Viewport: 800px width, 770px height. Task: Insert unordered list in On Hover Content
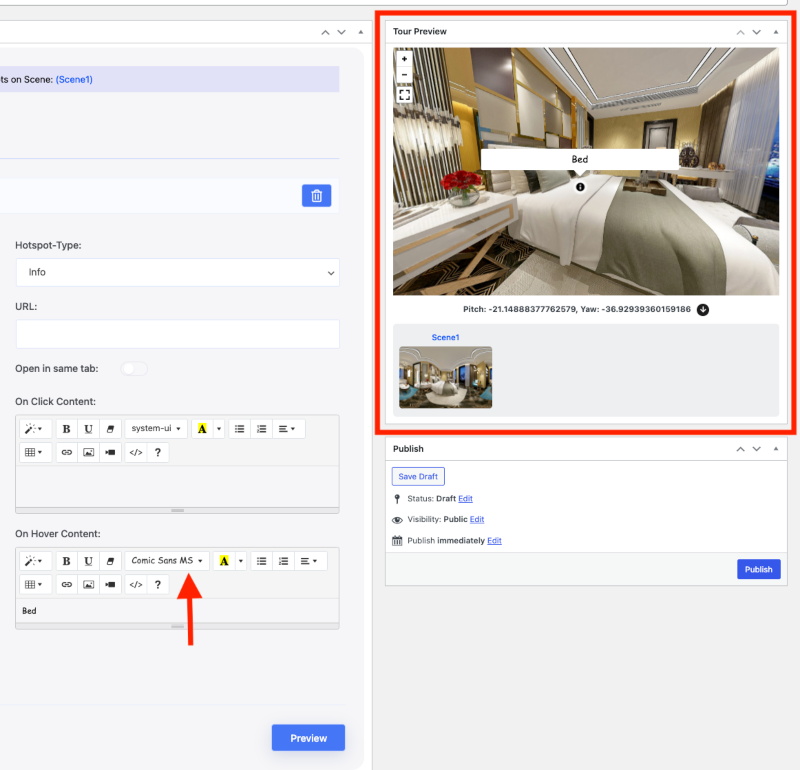coord(261,561)
